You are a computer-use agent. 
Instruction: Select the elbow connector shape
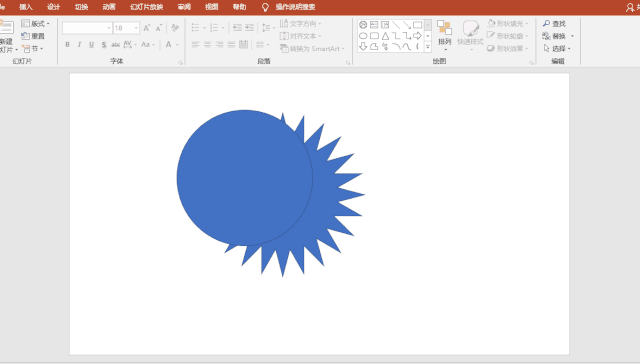(396, 36)
